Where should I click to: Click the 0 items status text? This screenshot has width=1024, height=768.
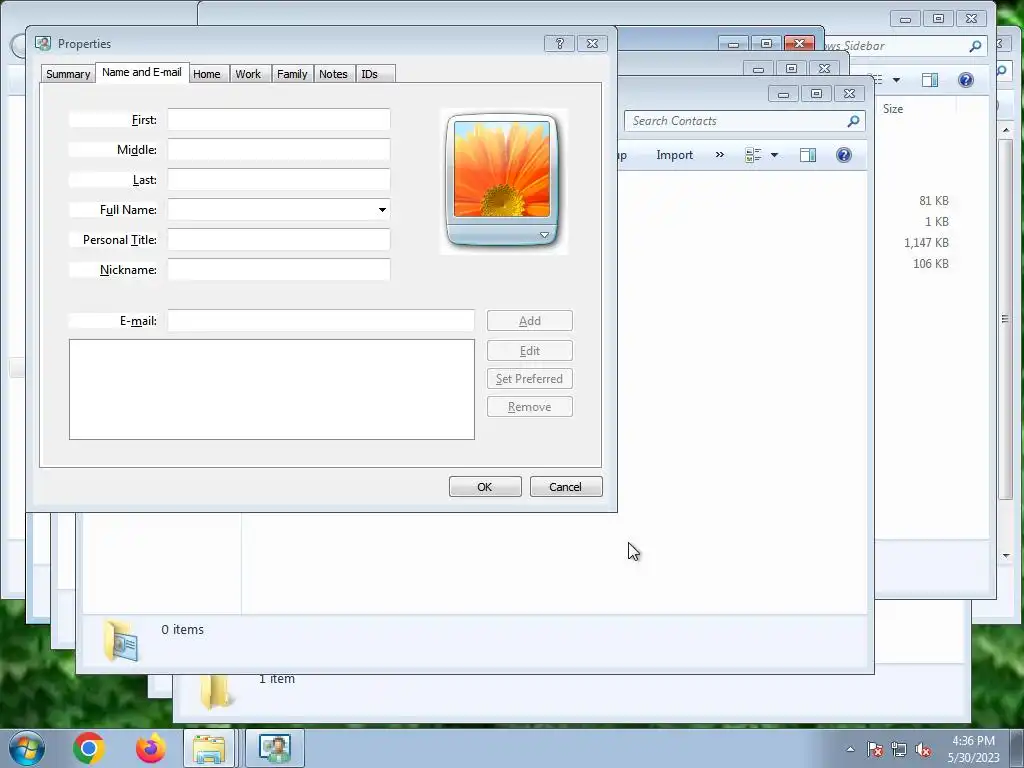coord(182,630)
